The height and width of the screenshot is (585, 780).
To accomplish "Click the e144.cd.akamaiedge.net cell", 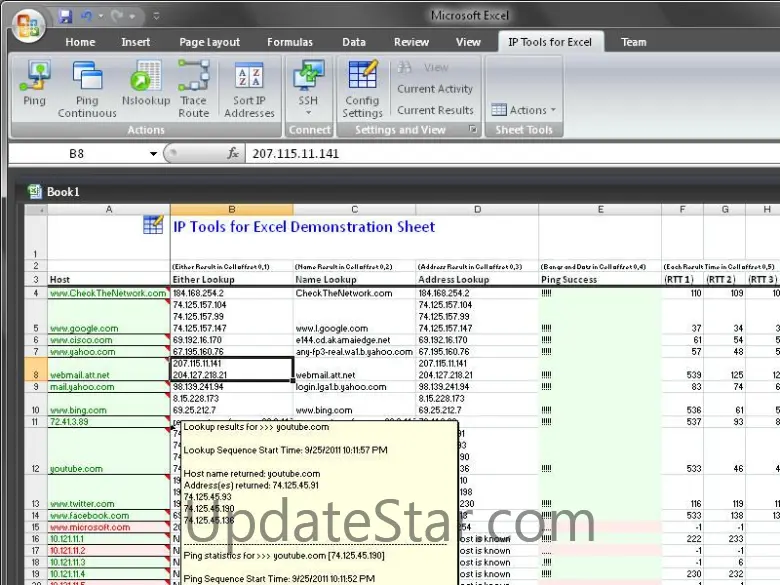I will click(354, 340).
